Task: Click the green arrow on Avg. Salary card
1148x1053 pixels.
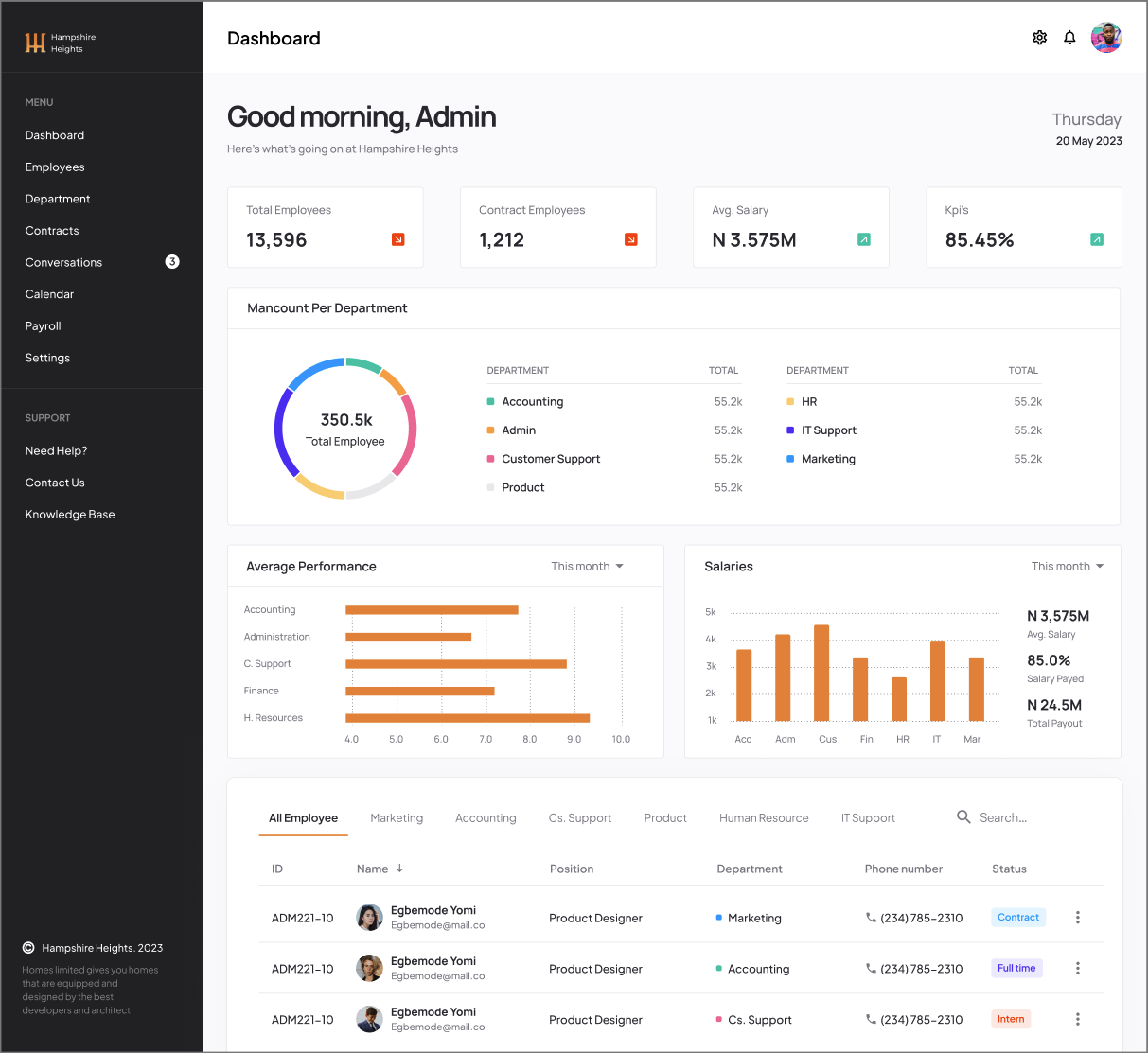Action: click(863, 239)
